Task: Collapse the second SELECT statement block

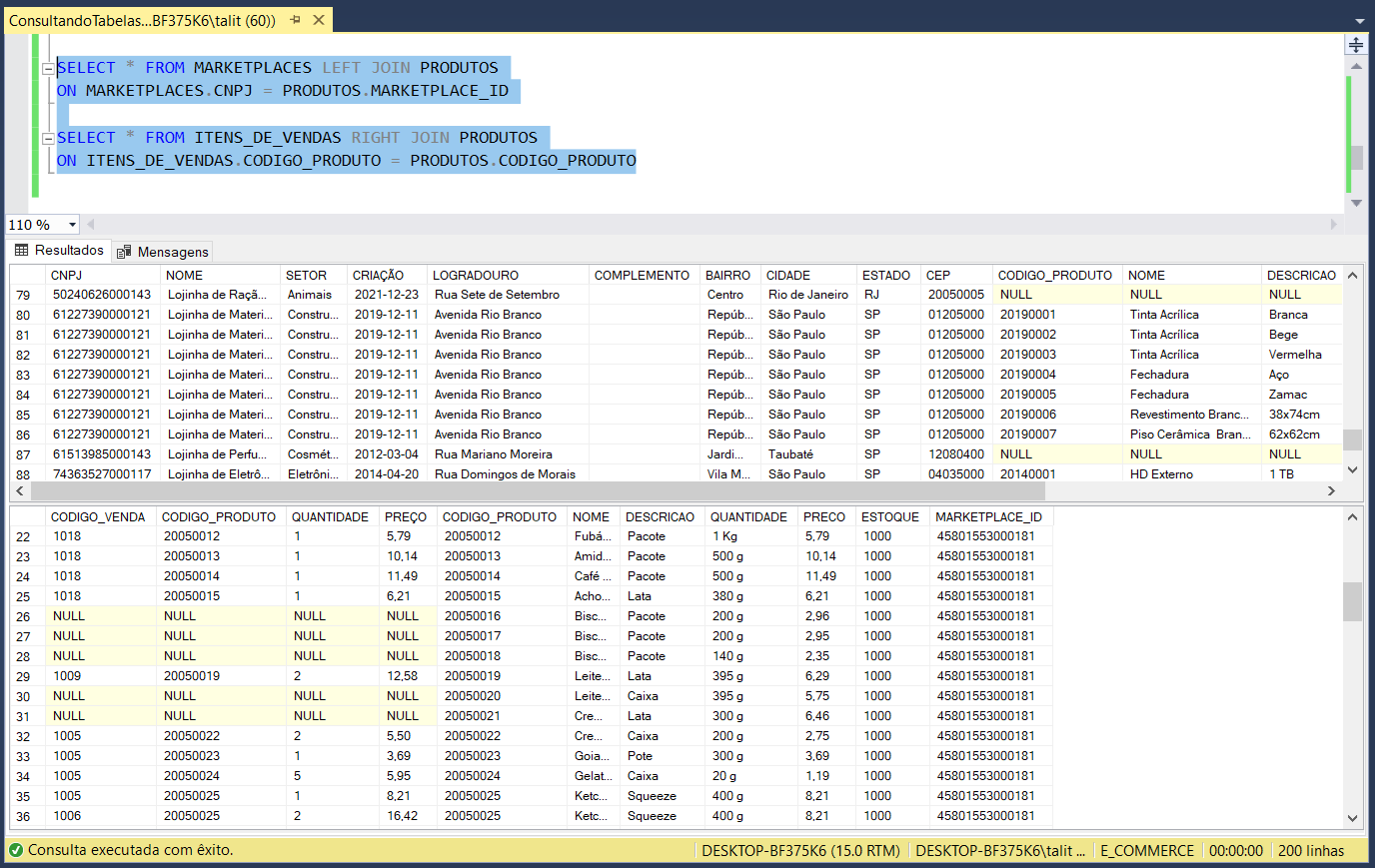Action: coord(48,138)
